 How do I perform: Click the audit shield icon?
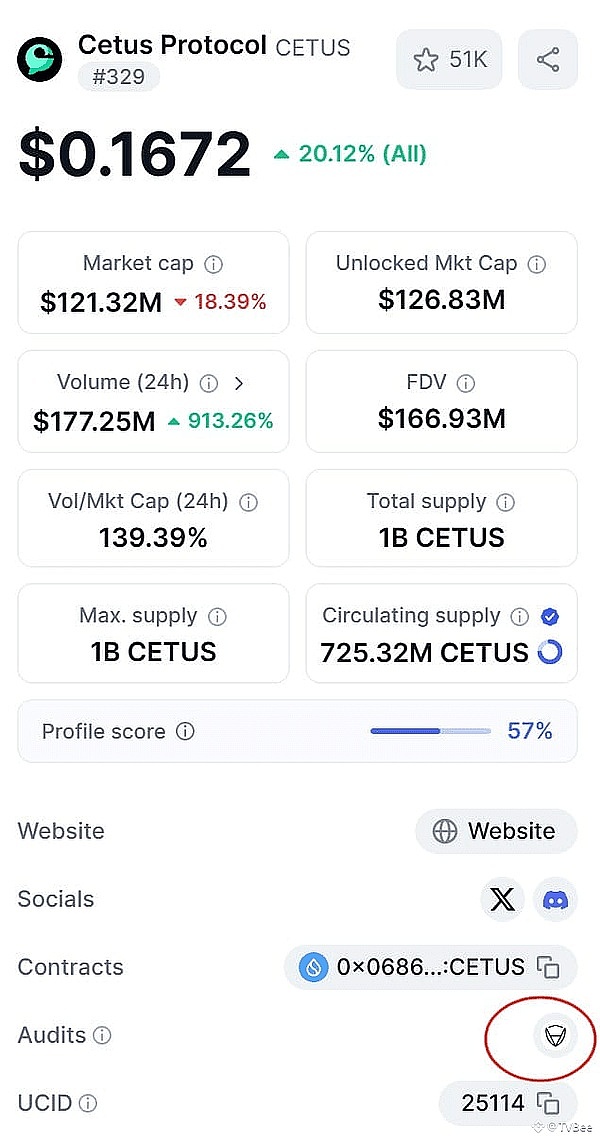click(x=554, y=1035)
